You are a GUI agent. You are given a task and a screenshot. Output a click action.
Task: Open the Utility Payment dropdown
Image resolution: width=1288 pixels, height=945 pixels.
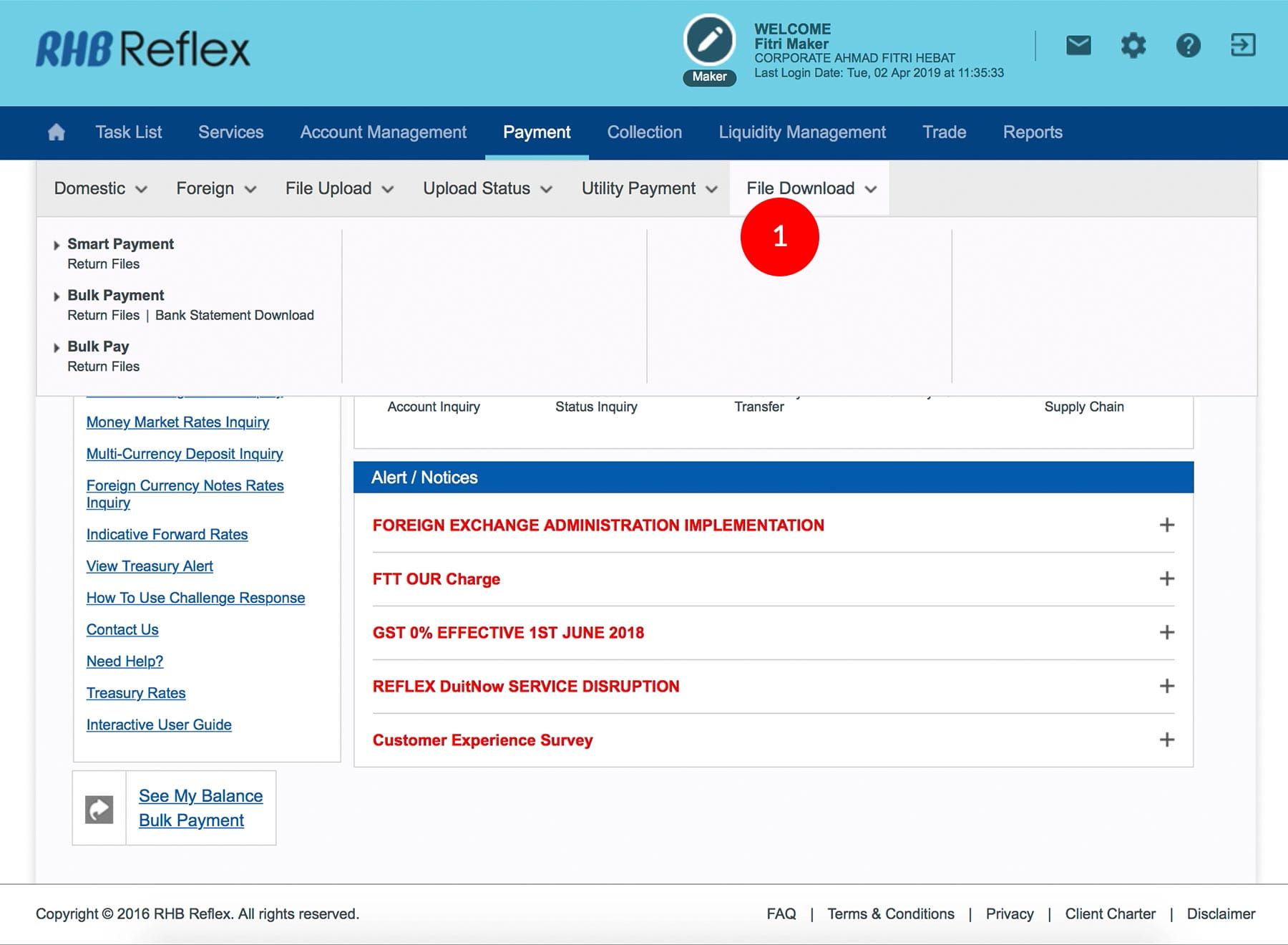point(648,188)
